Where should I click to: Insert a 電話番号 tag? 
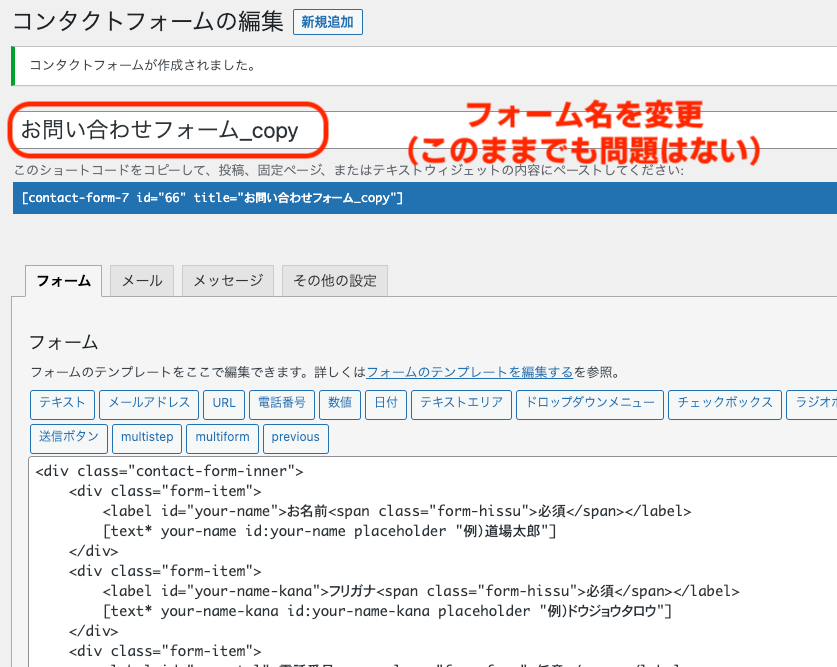282,404
